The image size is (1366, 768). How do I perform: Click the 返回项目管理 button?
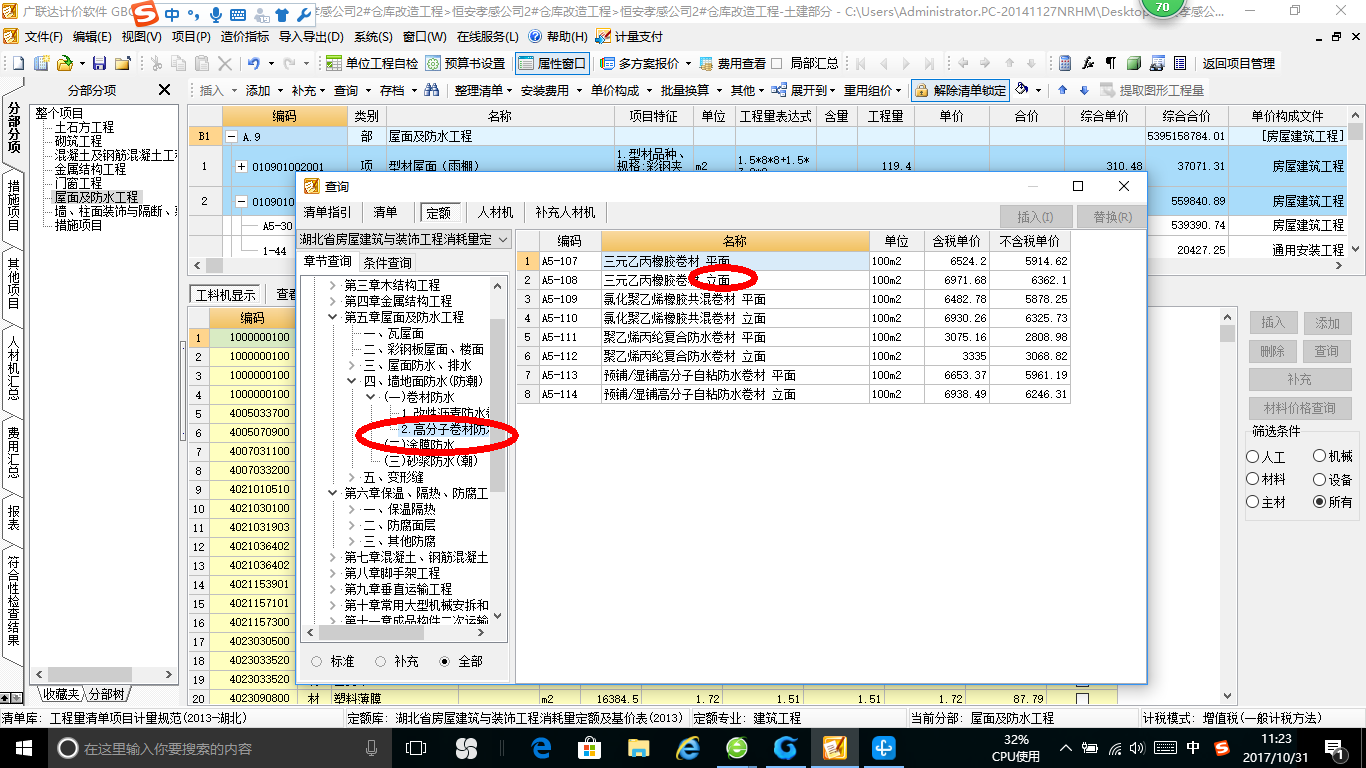(x=1238, y=63)
